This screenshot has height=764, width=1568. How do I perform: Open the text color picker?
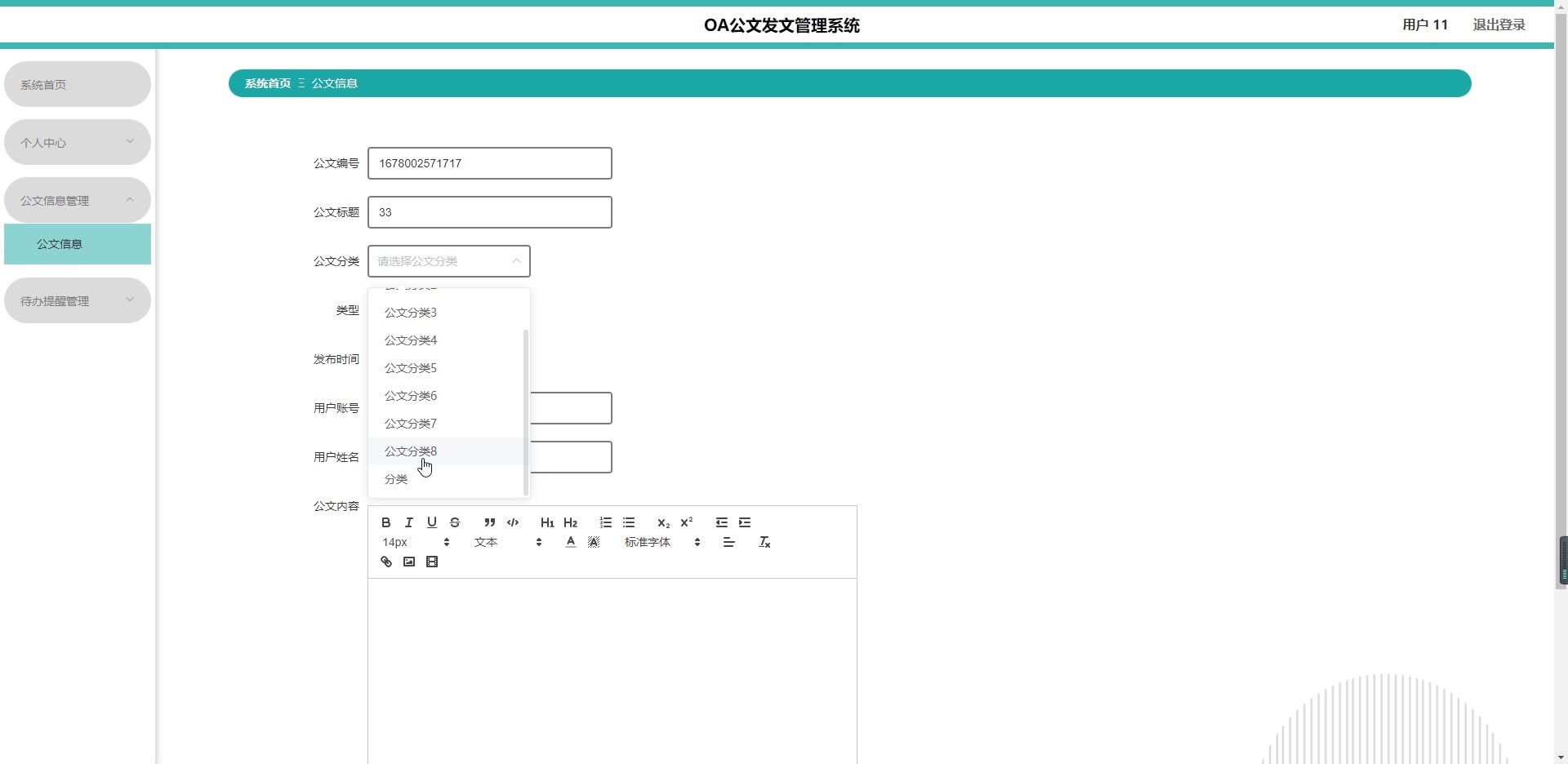click(571, 542)
